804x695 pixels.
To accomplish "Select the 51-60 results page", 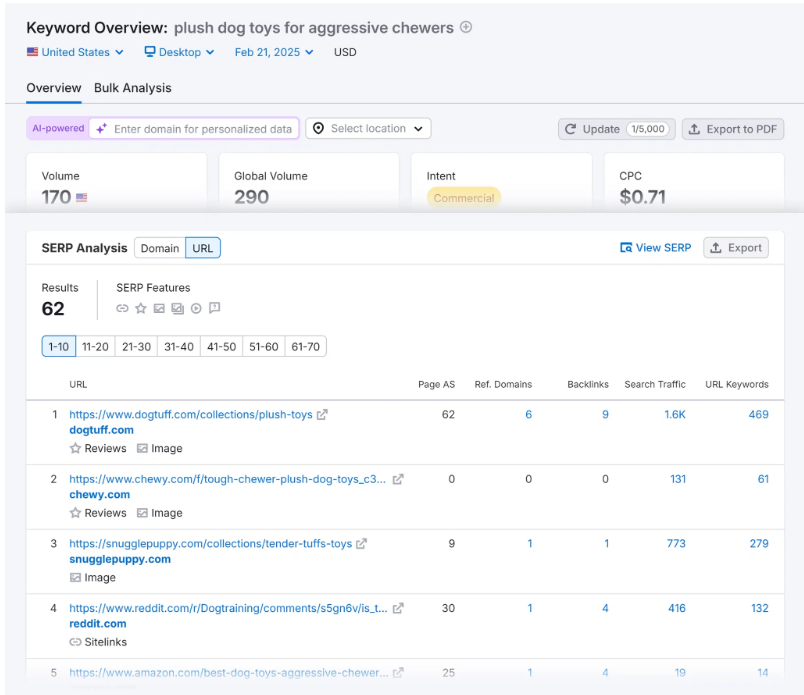I will 264,347.
